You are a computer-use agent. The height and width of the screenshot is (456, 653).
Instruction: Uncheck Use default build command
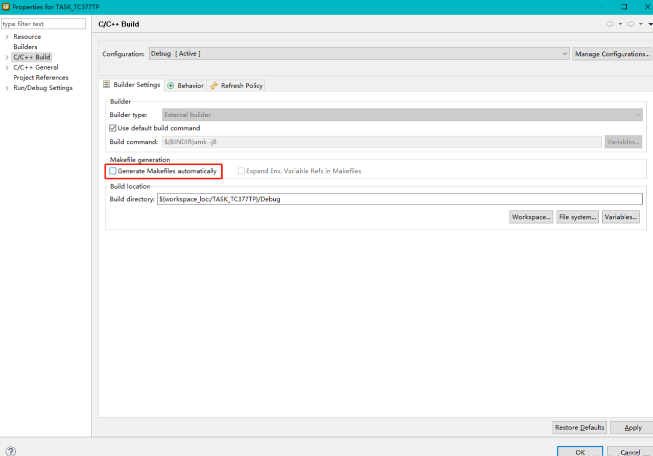click(113, 128)
